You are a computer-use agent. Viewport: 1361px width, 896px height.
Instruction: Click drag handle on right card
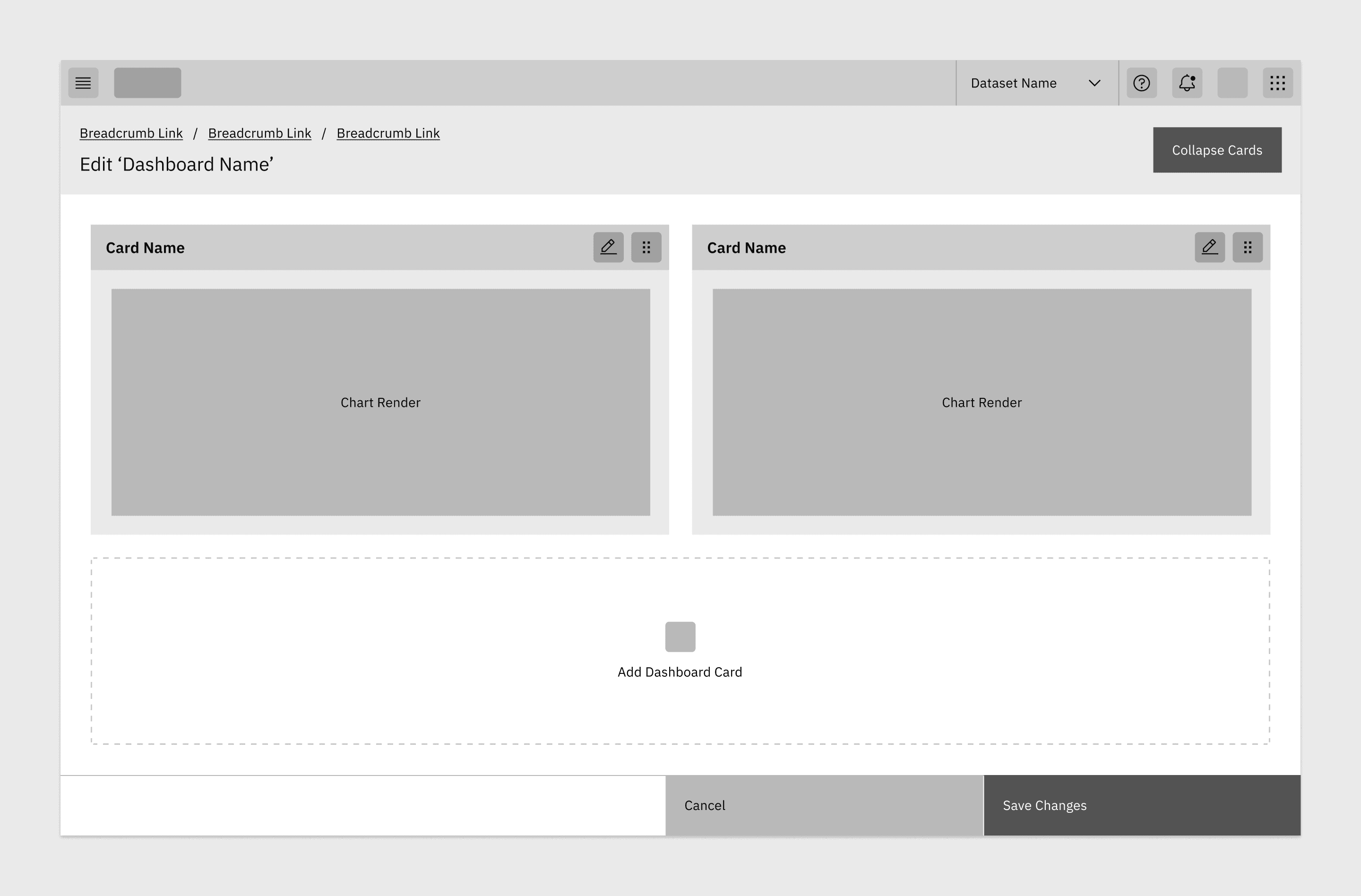(1247, 247)
